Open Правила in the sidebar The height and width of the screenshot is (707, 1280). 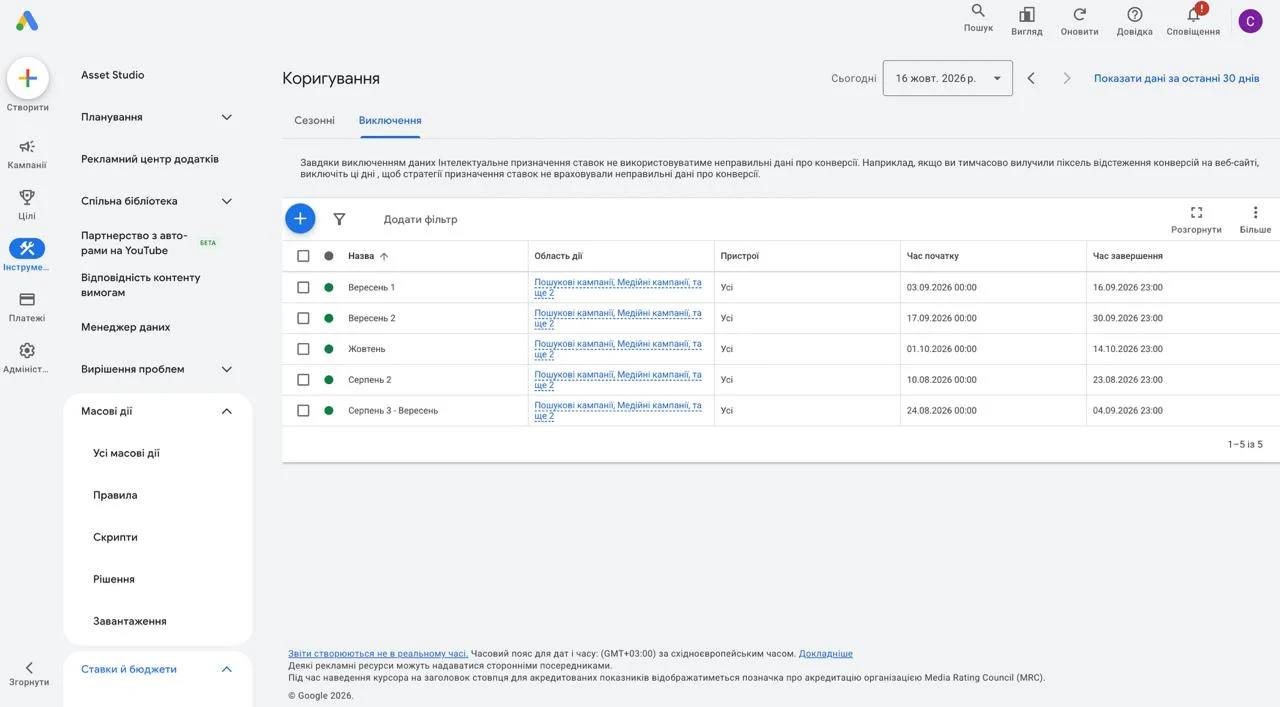tap(115, 495)
